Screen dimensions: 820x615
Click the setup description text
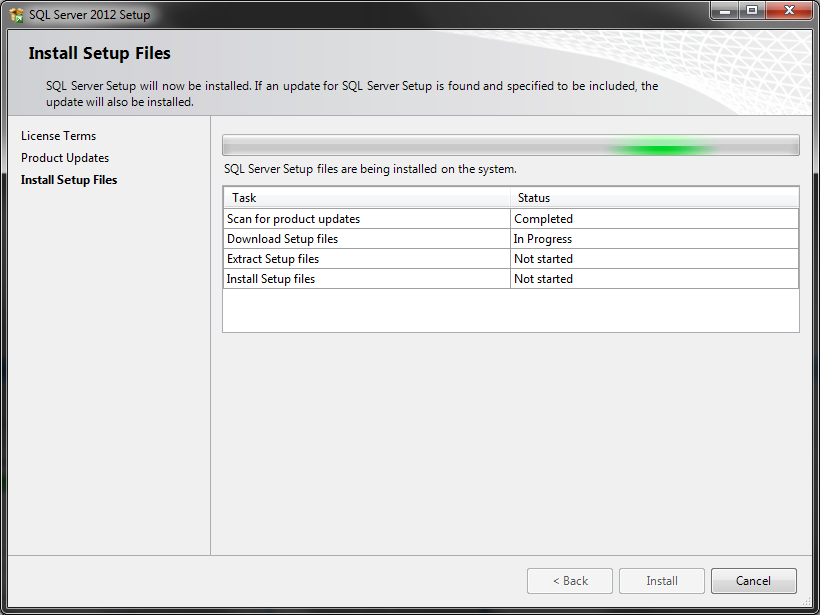click(x=350, y=93)
